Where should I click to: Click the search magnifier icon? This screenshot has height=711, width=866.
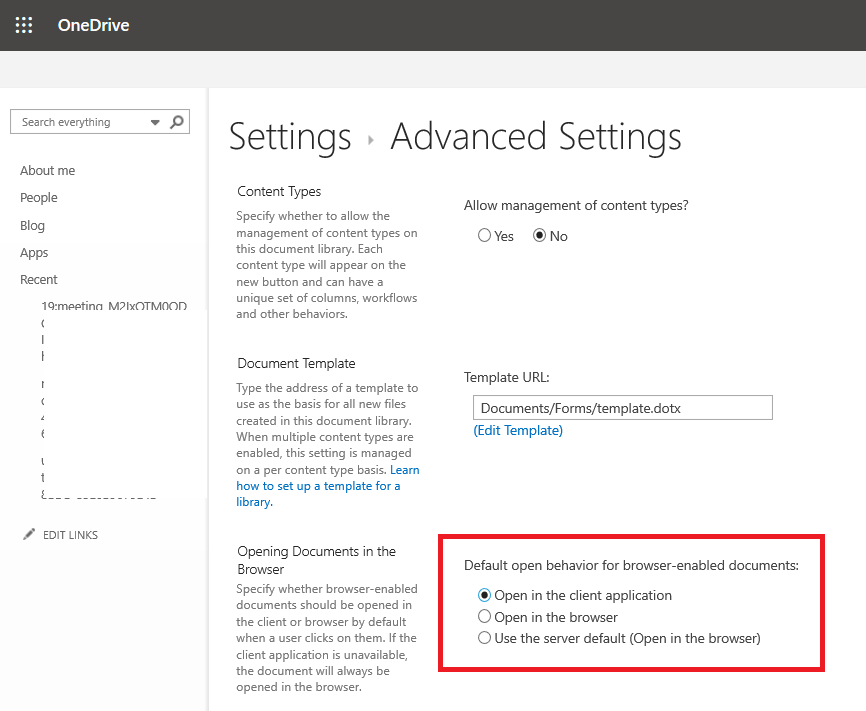pos(176,121)
